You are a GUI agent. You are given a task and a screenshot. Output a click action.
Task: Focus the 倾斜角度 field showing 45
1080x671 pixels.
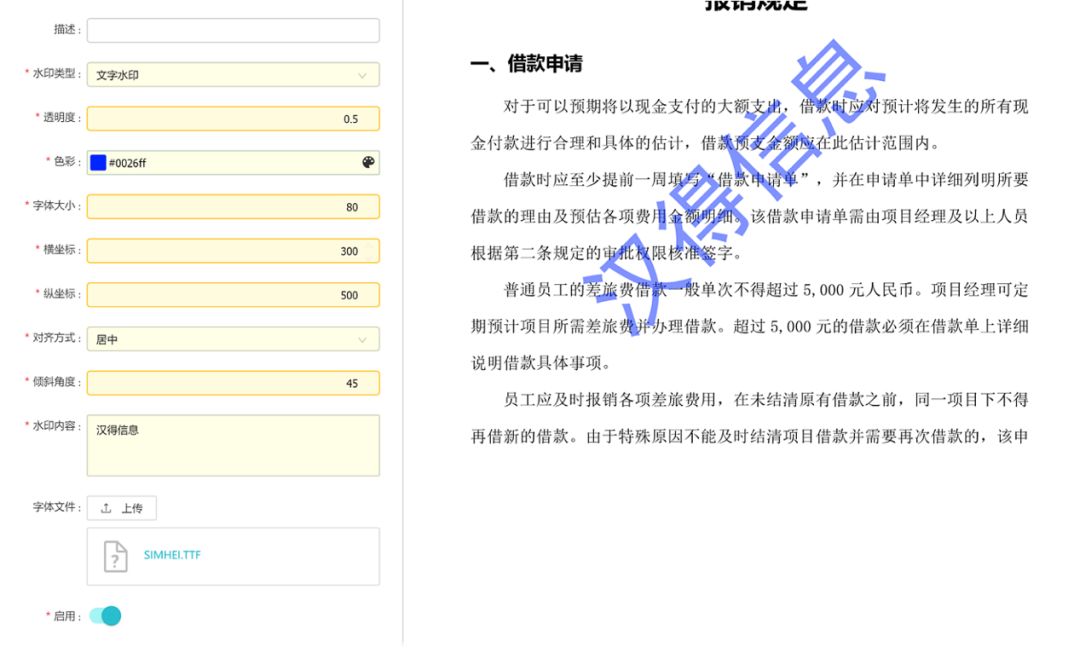(x=232, y=383)
